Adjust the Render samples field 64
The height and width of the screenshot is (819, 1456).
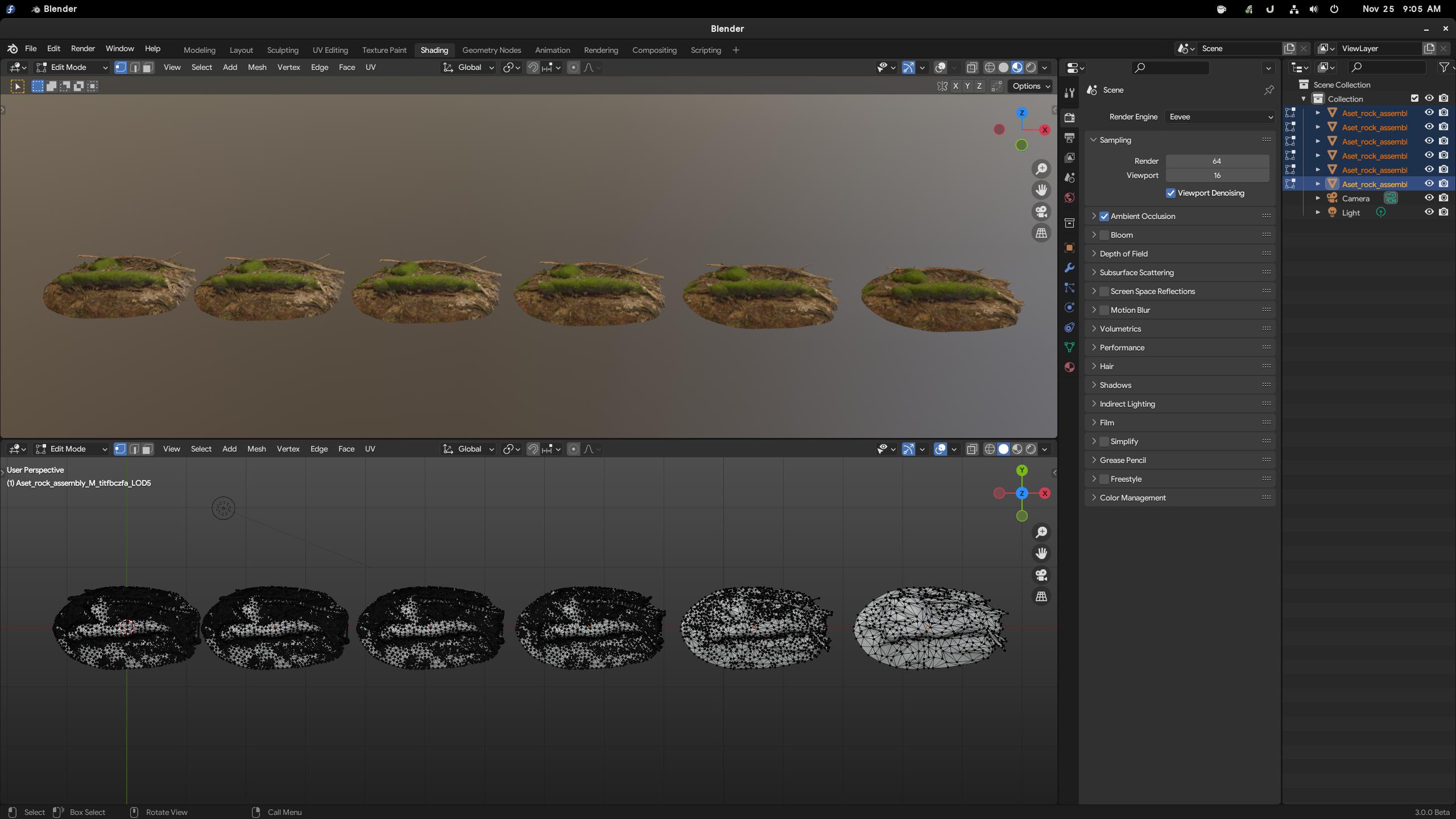point(1217,162)
